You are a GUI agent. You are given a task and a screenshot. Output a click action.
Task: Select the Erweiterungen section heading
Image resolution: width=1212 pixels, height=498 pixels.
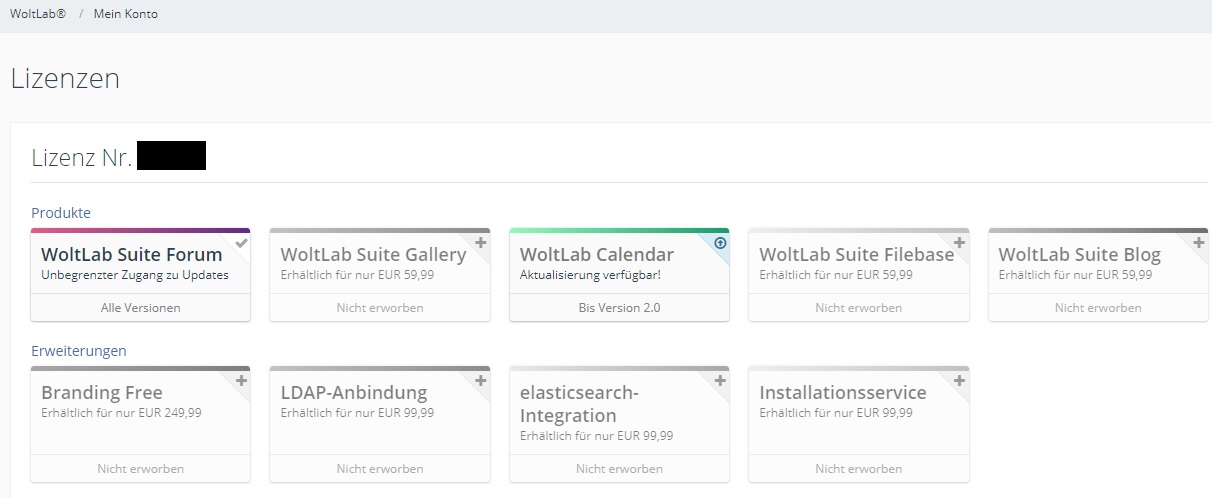point(79,351)
